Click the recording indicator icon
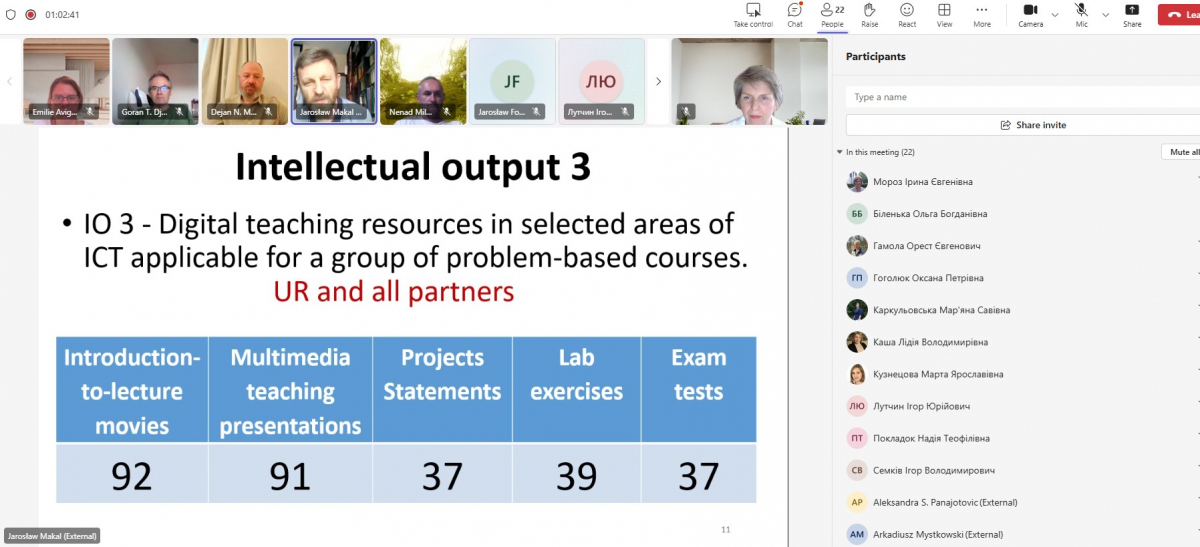Screen dimensions: 1200x547 (30, 15)
